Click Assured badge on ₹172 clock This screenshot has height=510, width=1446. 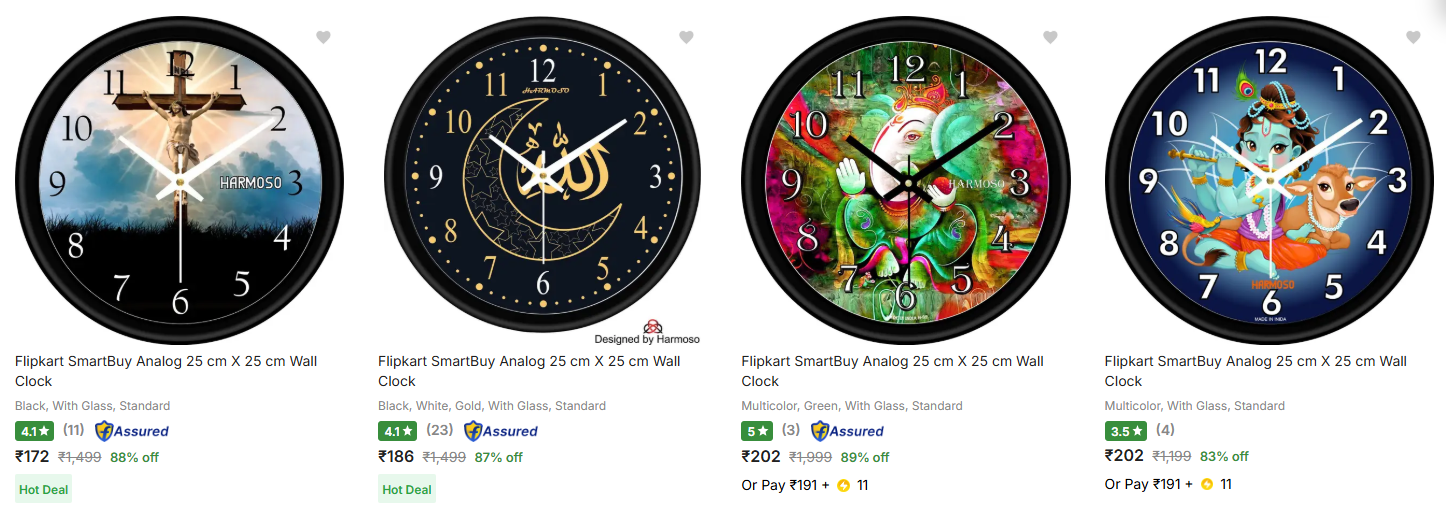132,431
